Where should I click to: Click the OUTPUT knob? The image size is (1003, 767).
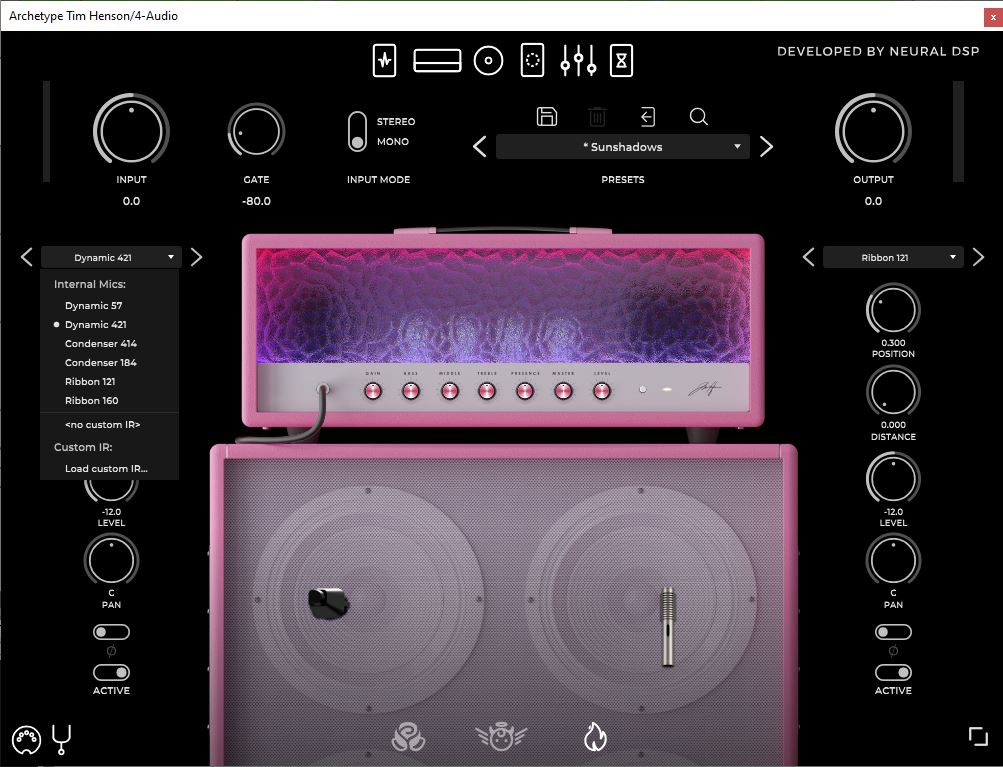(873, 130)
